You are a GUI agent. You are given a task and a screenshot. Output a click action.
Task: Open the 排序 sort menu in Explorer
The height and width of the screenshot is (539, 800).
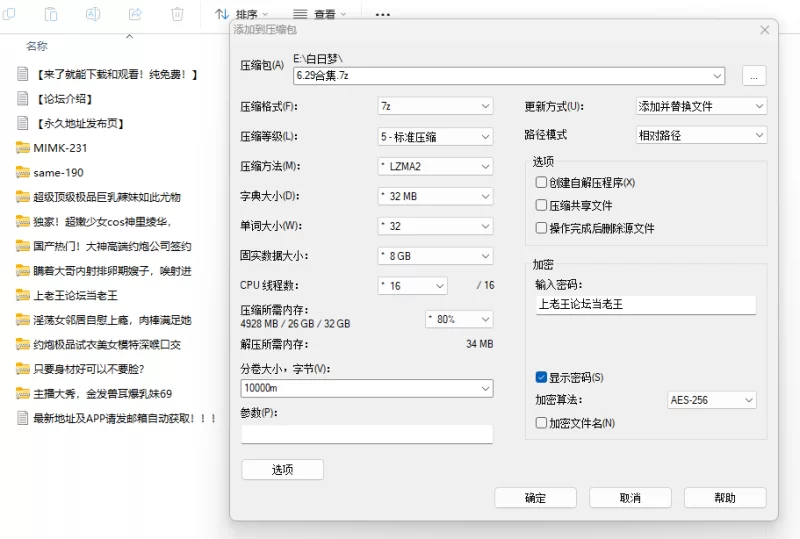click(x=241, y=14)
